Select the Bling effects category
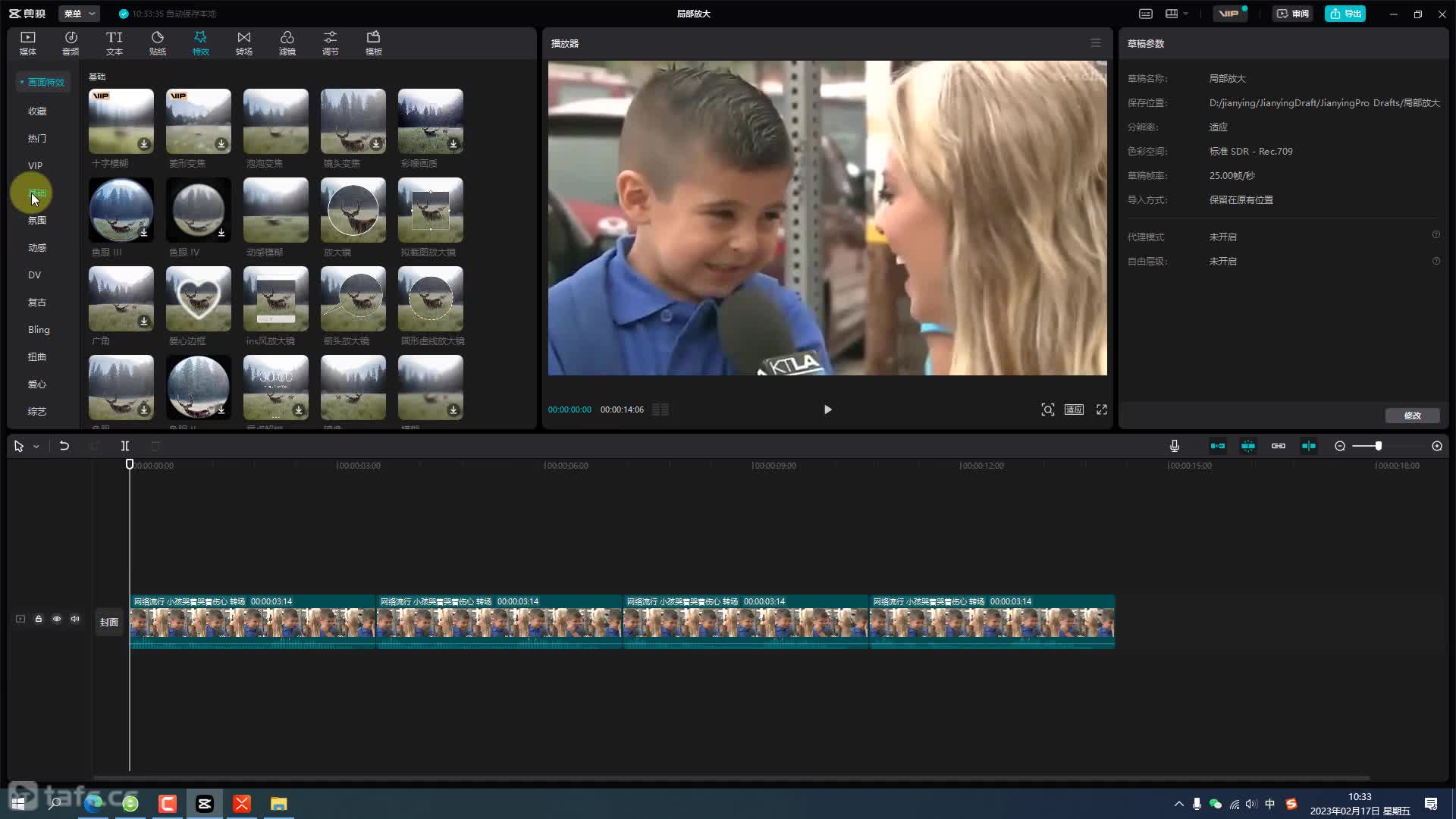The height and width of the screenshot is (819, 1456). coord(39,329)
